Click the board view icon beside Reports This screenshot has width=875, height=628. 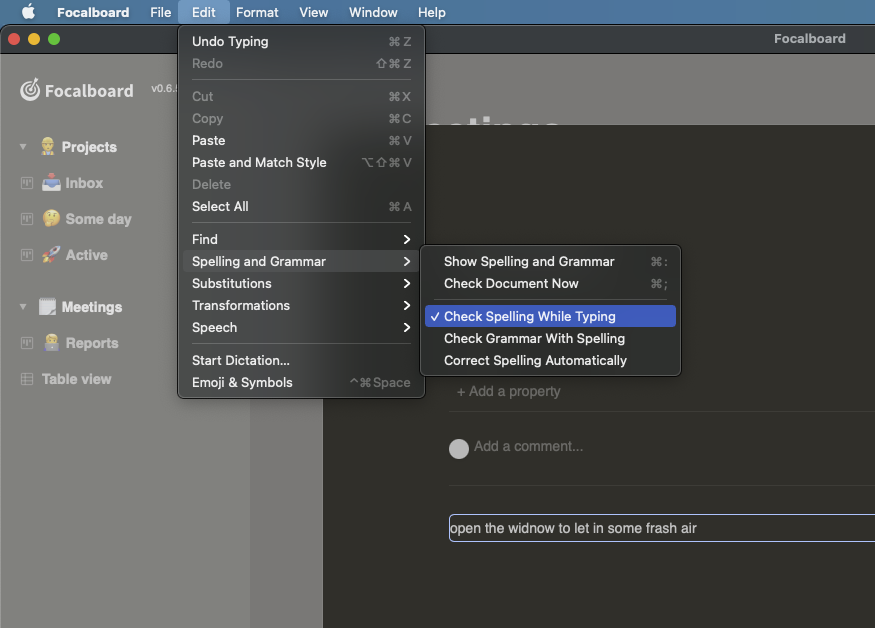point(27,343)
